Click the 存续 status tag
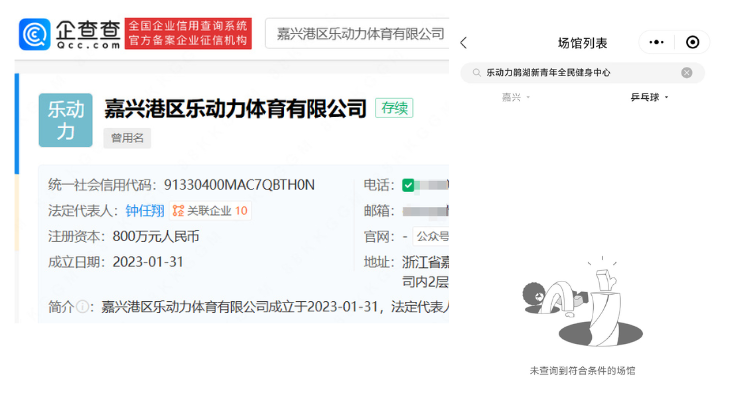This screenshot has height=397, width=738. pyautogui.click(x=394, y=108)
